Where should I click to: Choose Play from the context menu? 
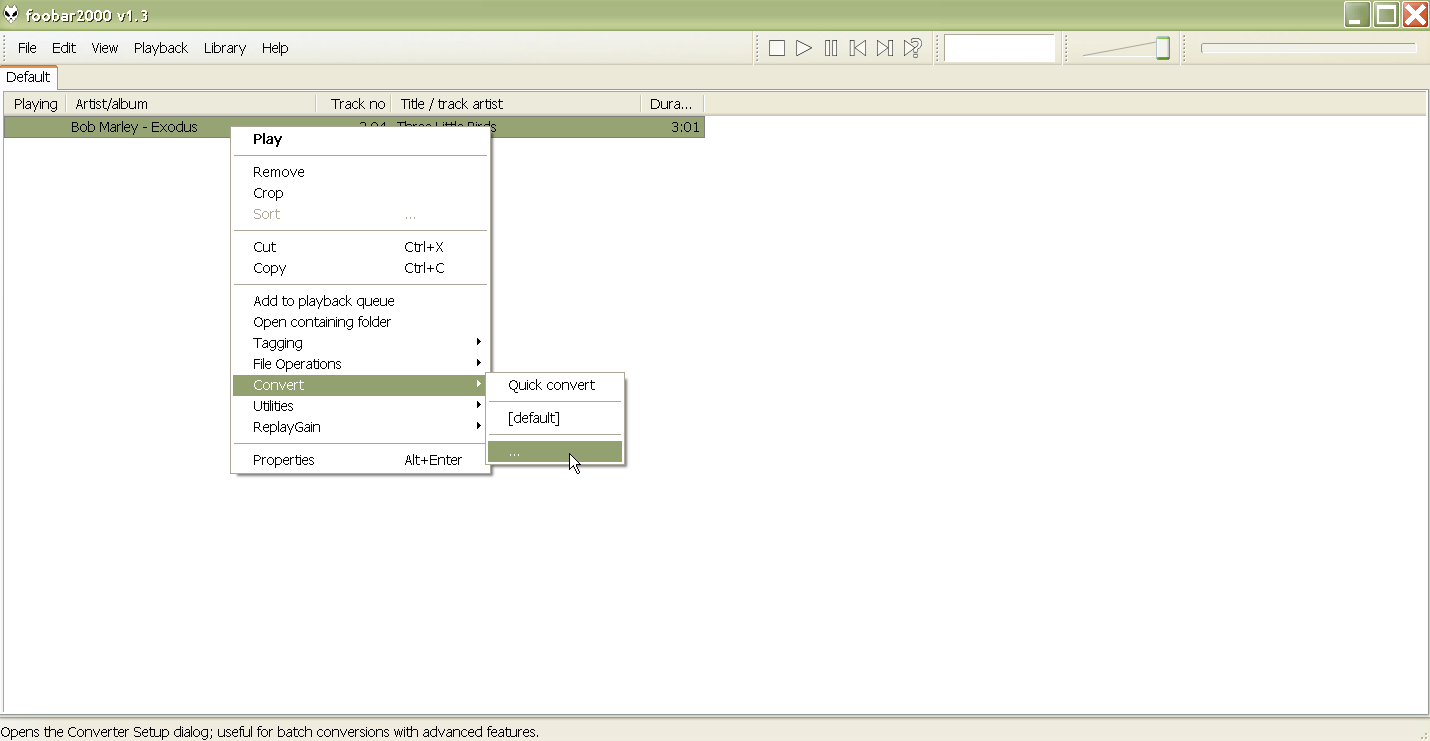tap(361, 140)
